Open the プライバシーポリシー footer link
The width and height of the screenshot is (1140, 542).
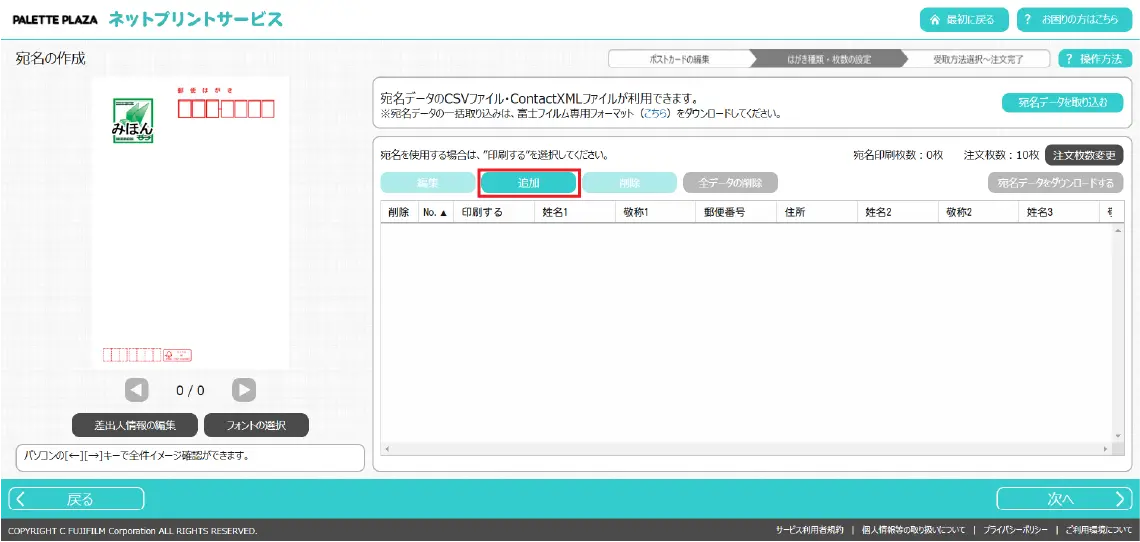coord(1014,530)
